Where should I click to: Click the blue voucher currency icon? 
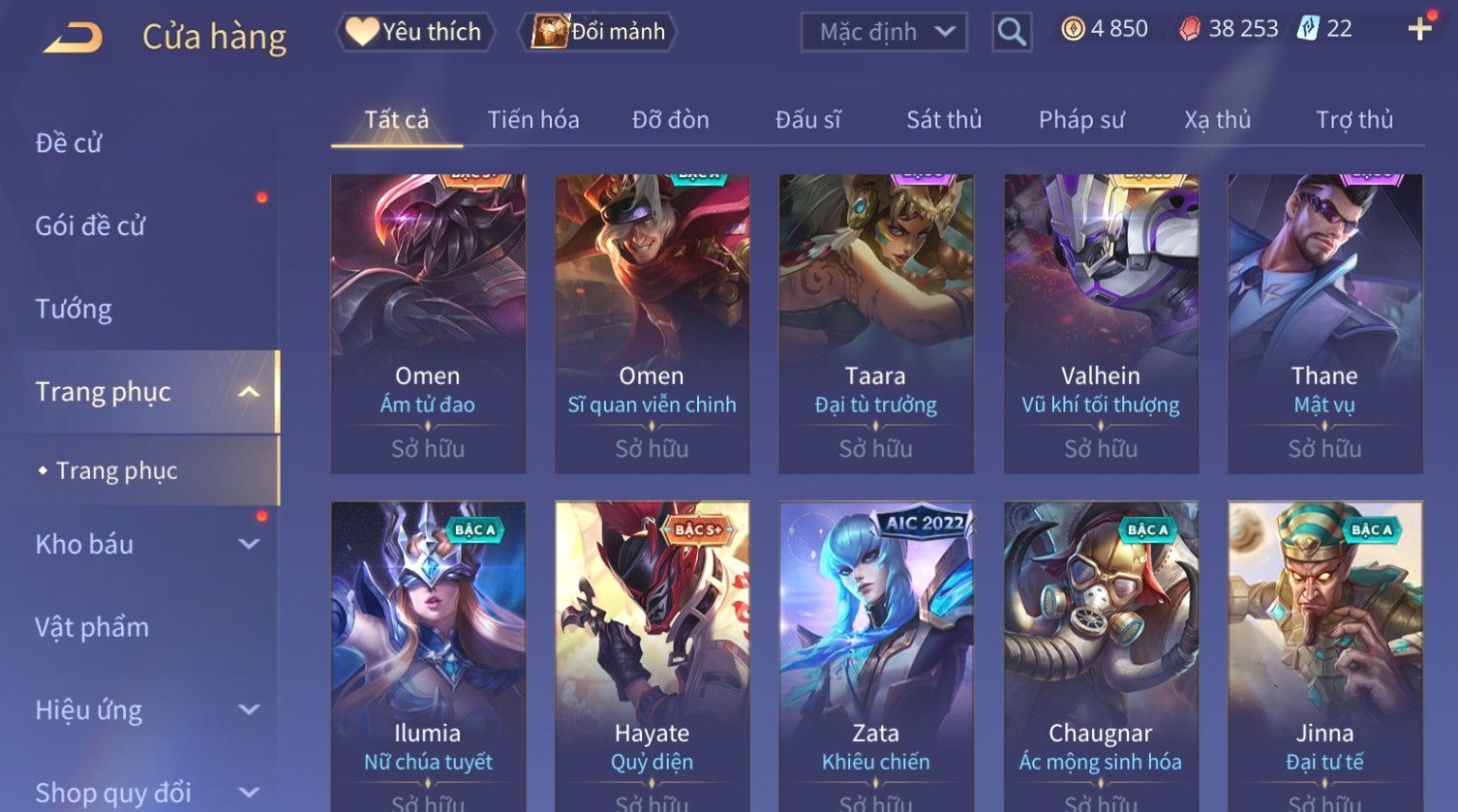pyautogui.click(x=1308, y=29)
